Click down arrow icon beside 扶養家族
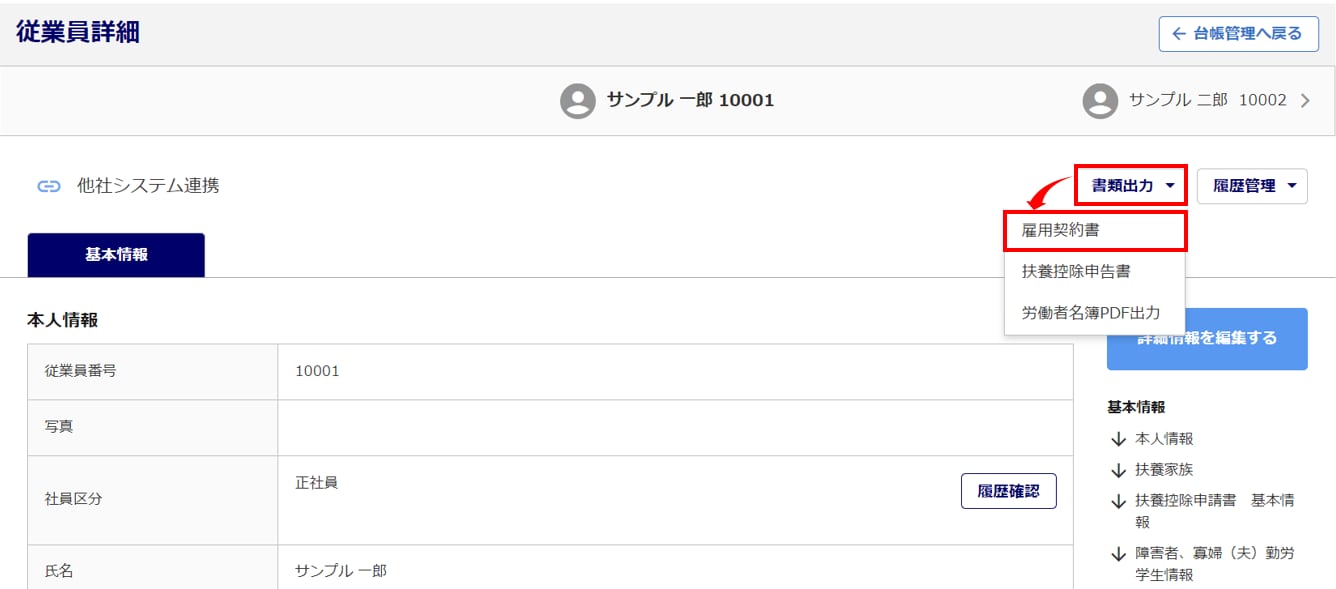This screenshot has height=589, width=1336. (1118, 470)
